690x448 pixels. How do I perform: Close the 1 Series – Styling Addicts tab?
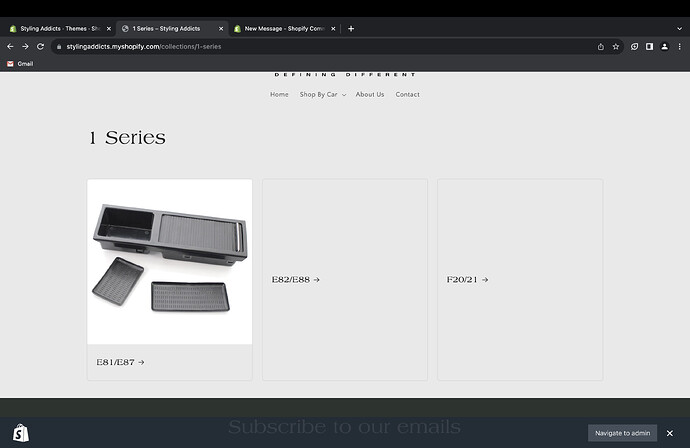221,29
